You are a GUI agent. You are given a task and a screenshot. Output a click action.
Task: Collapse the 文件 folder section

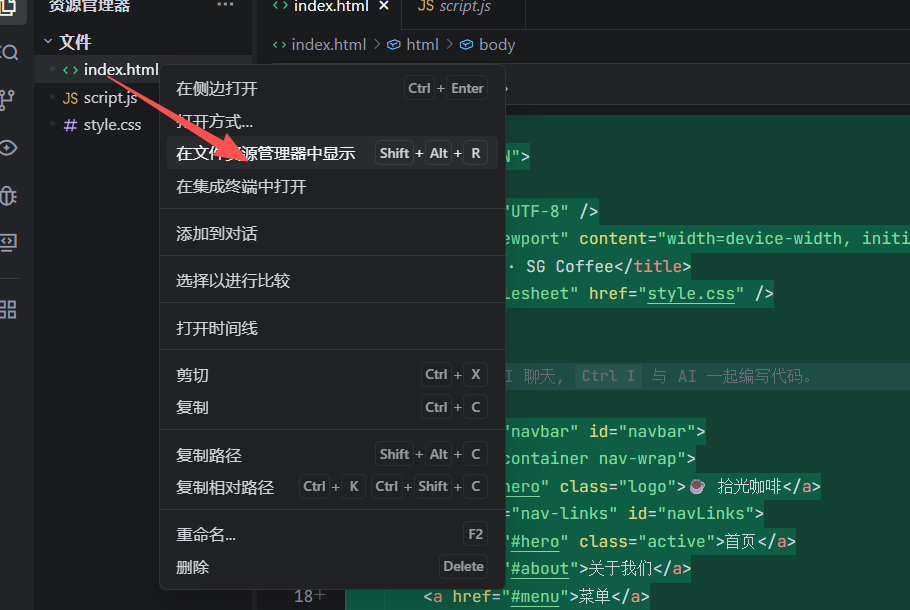[48, 42]
